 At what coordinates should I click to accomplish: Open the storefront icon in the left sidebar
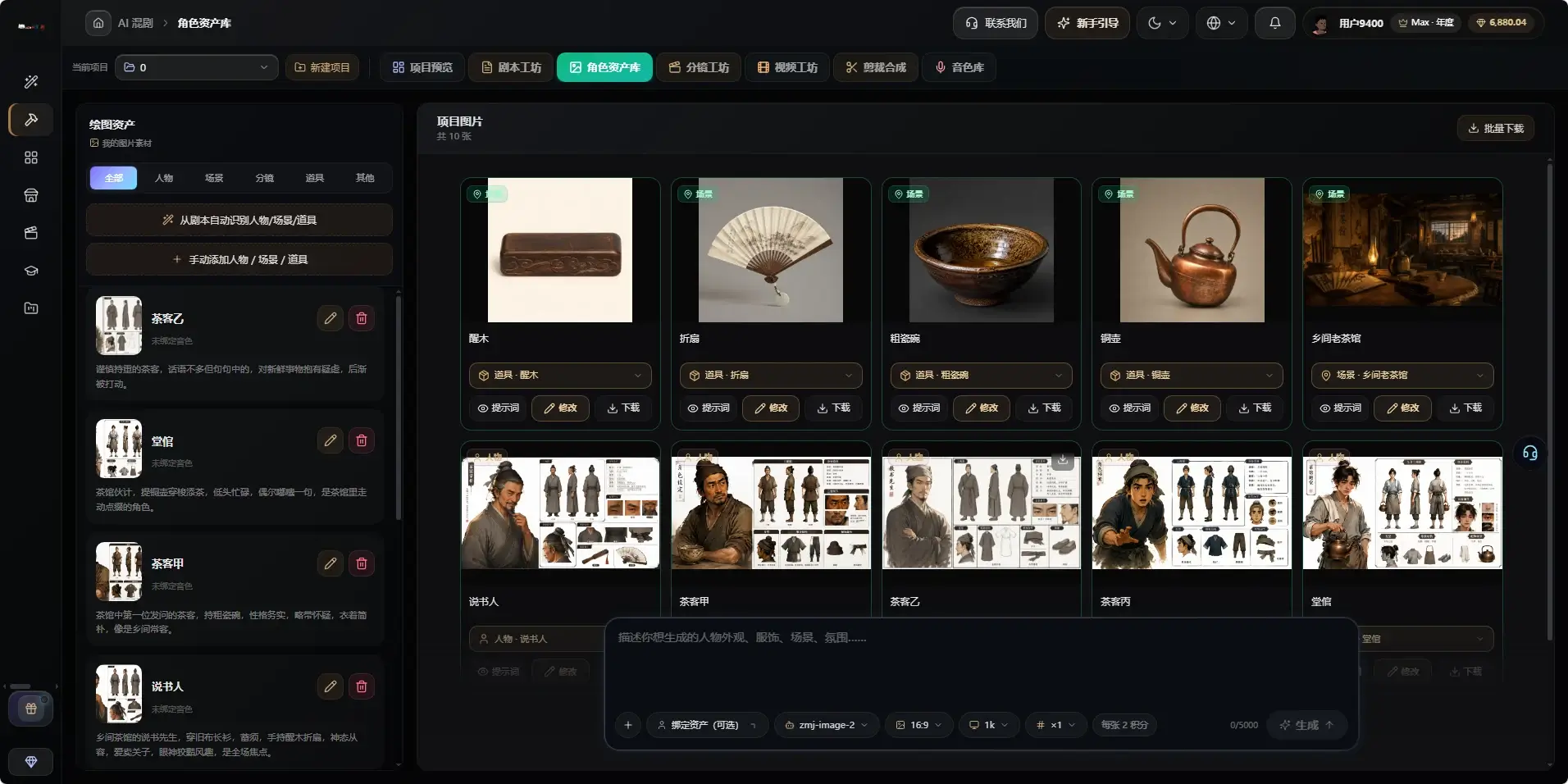tap(31, 195)
